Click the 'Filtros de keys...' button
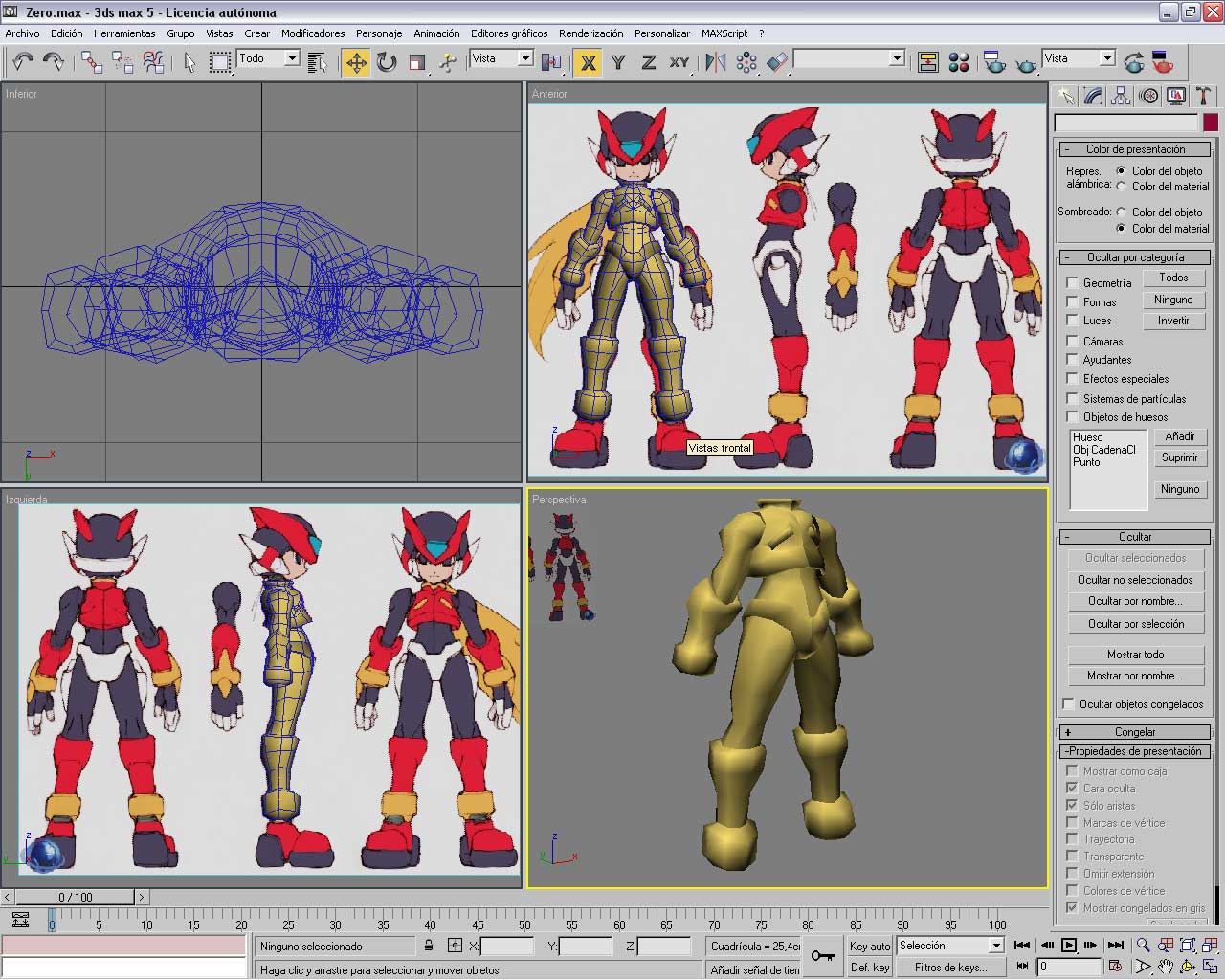1225x980 pixels. 950,968
